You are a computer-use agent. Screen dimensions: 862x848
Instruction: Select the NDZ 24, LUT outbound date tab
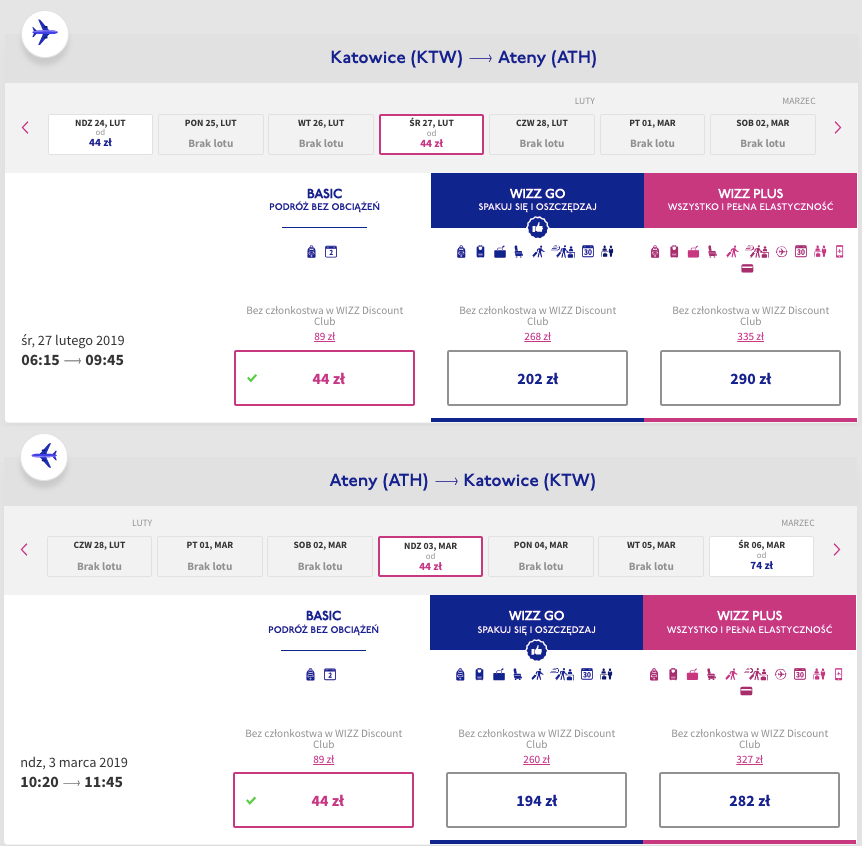pyautogui.click(x=100, y=133)
